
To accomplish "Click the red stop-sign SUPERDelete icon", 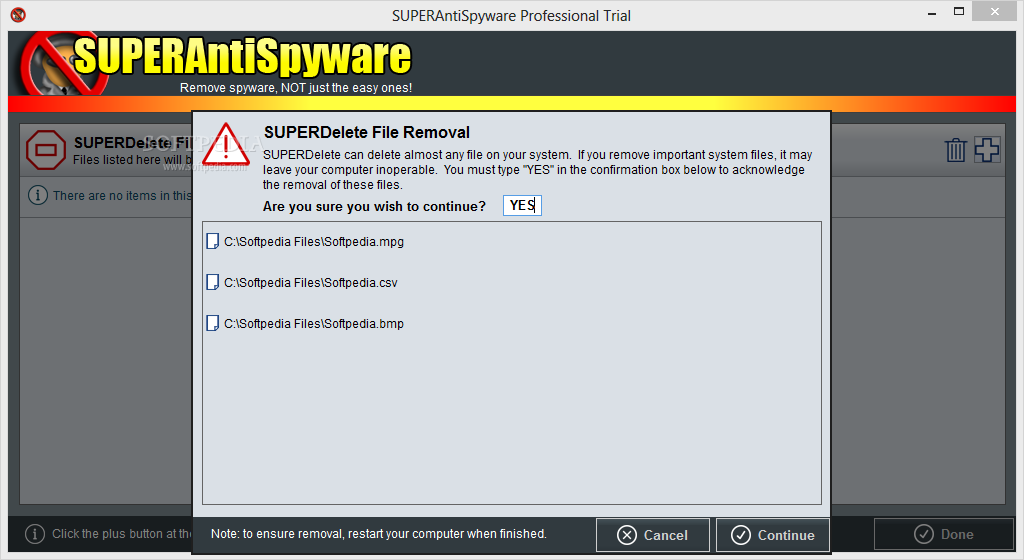I will point(46,150).
